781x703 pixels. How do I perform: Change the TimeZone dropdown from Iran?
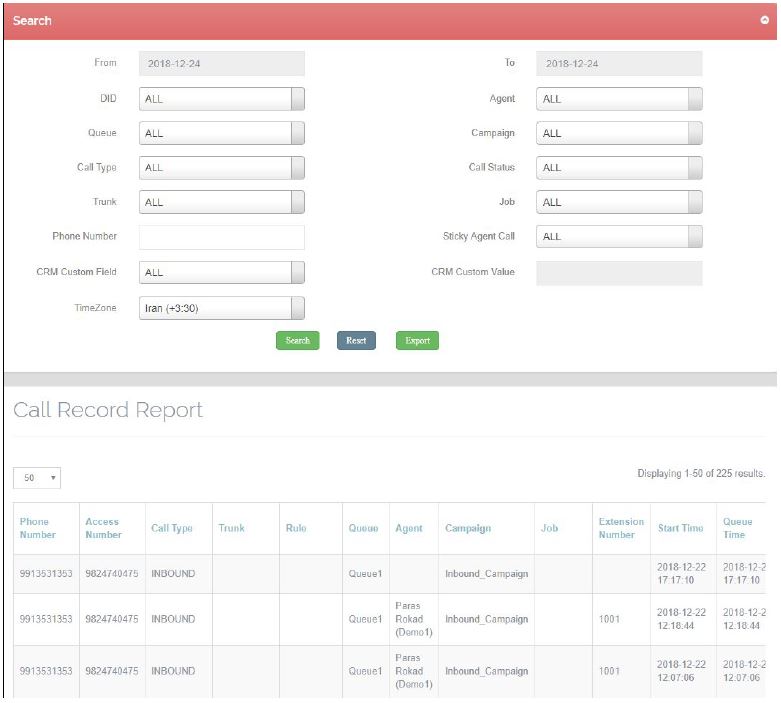[221, 308]
